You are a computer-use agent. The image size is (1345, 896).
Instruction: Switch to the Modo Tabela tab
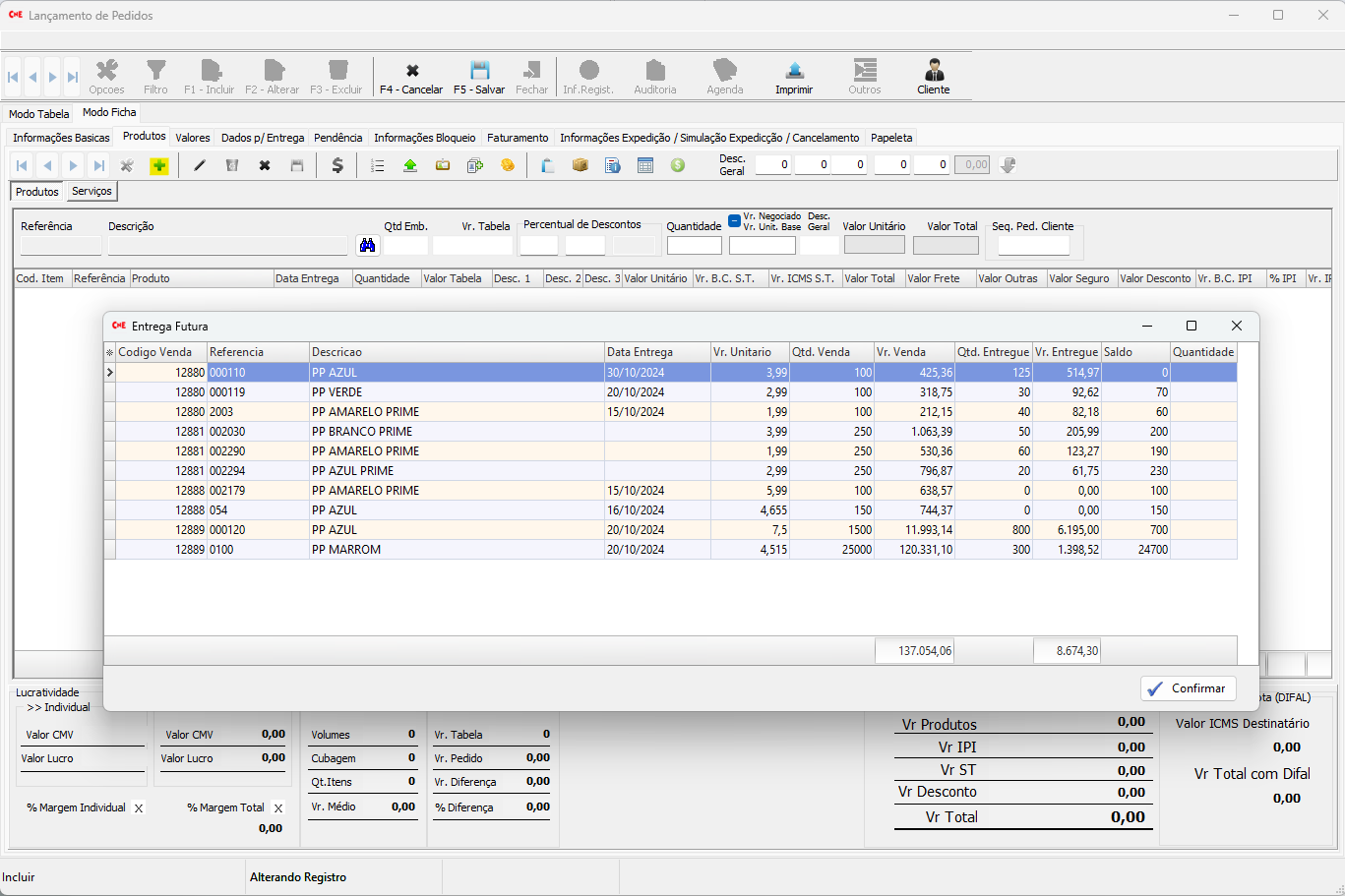(39, 114)
